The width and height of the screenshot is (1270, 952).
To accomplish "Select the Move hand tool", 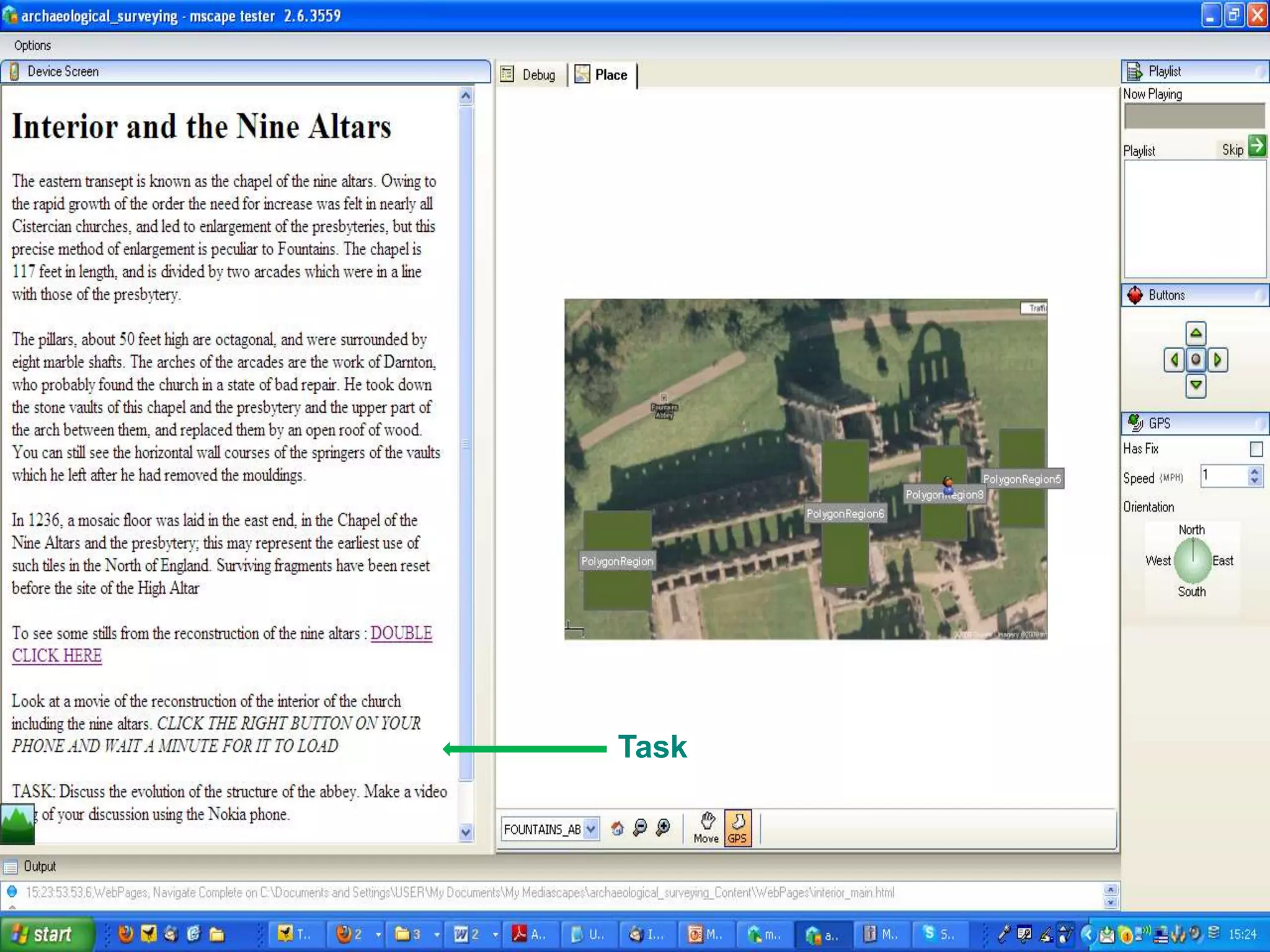I will point(706,828).
